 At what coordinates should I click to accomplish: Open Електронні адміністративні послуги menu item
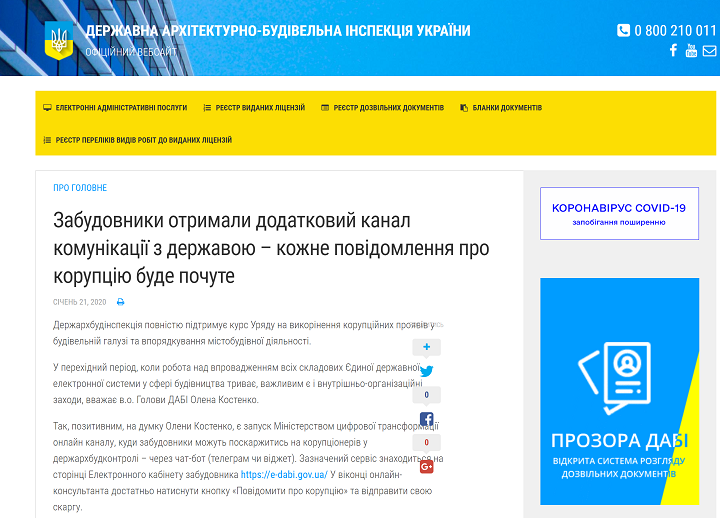(x=115, y=107)
